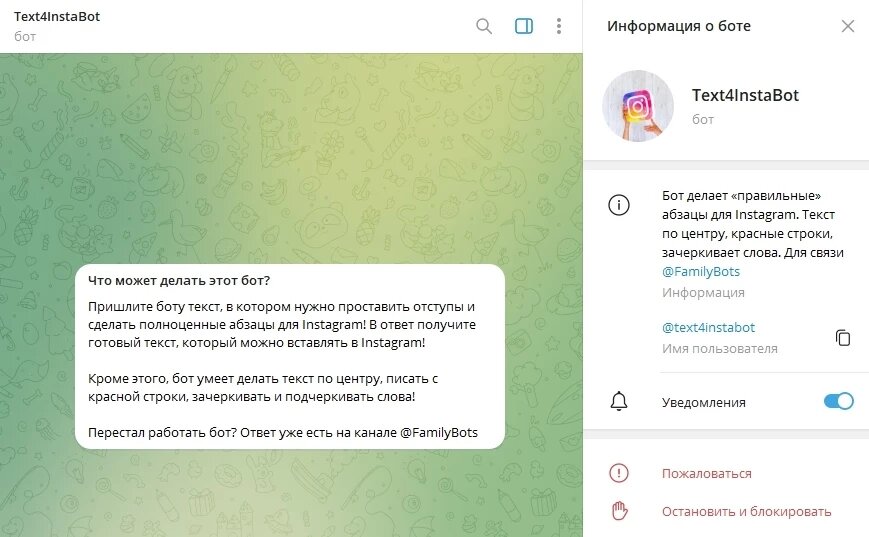This screenshot has height=537, width=869.
Task: Open the @FamilyBots link in bot info
Action: click(701, 272)
